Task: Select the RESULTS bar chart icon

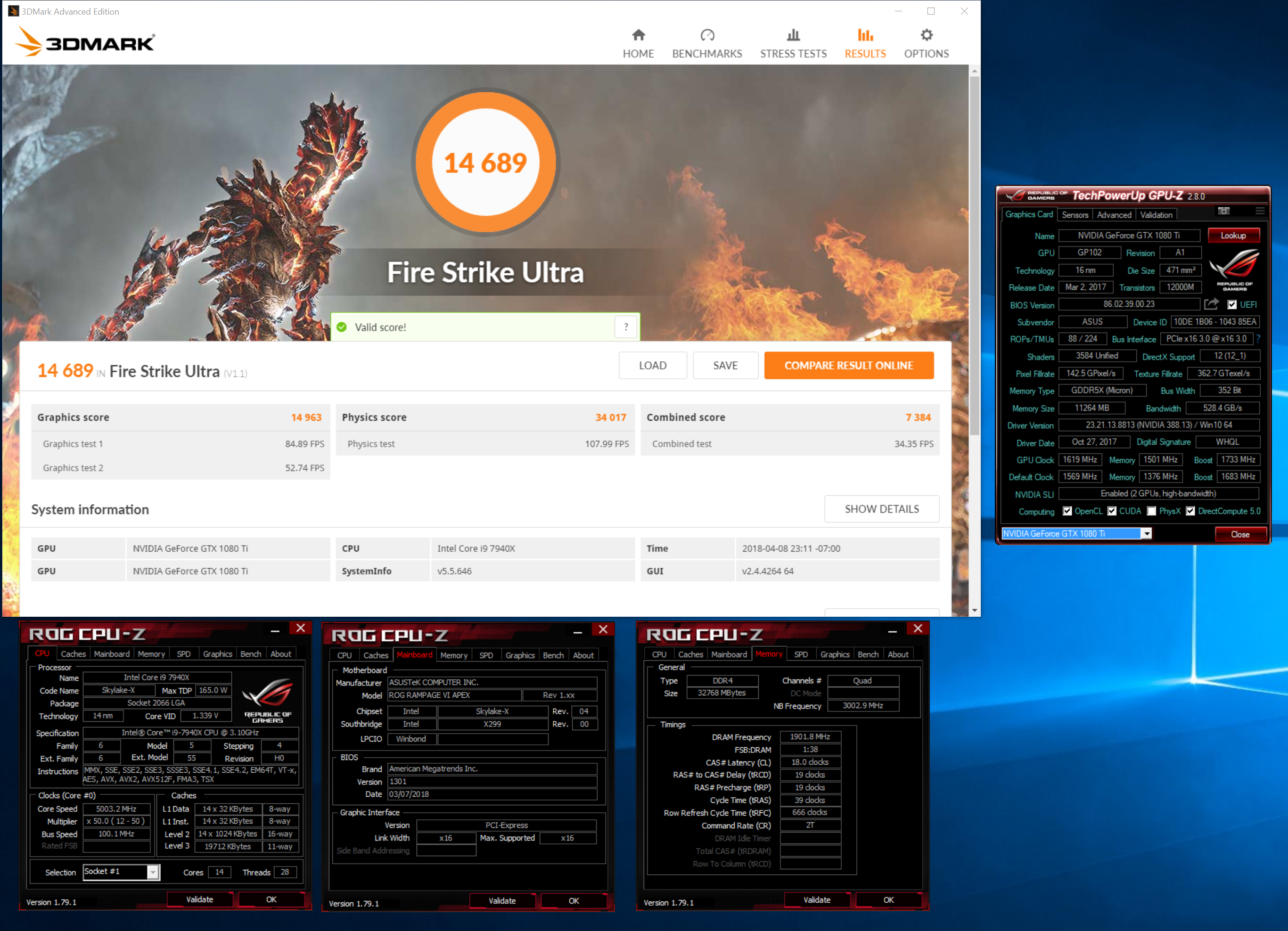Action: (x=865, y=35)
